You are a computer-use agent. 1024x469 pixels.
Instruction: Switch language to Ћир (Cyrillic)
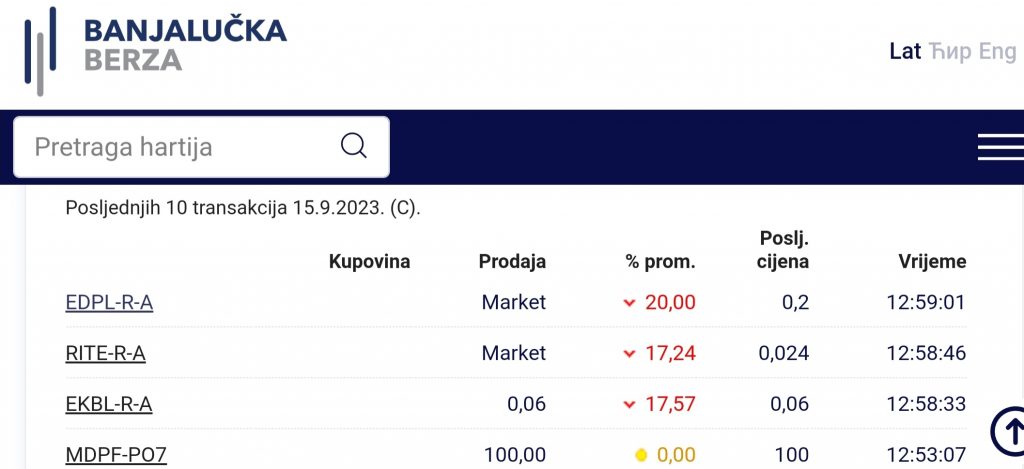950,52
